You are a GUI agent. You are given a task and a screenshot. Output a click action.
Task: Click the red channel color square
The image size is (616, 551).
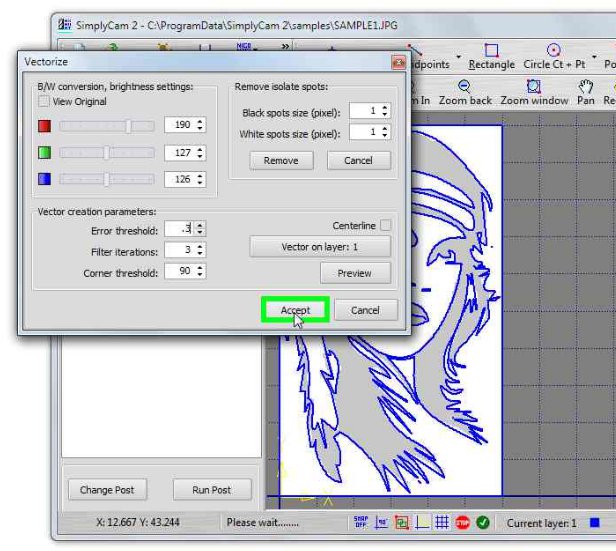[x=44, y=126]
